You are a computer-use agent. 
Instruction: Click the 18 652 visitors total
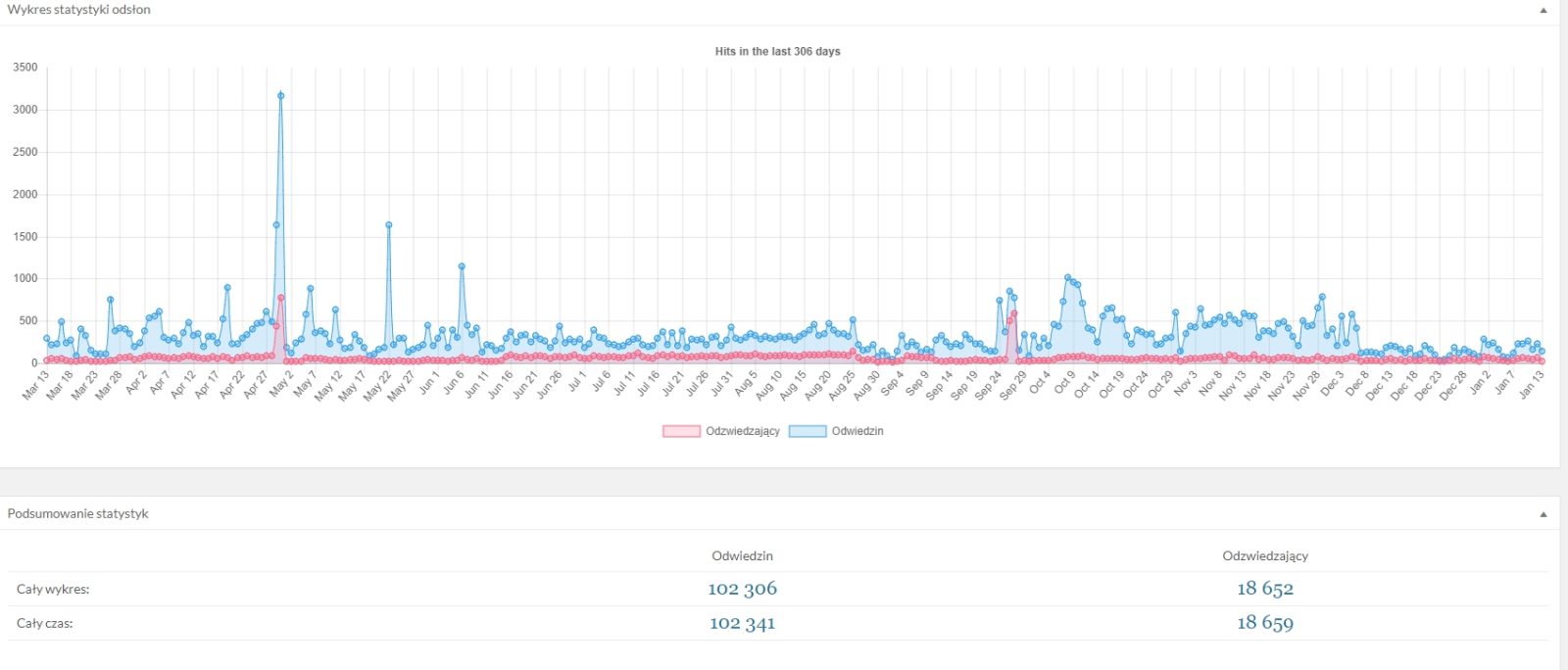pos(1265,589)
